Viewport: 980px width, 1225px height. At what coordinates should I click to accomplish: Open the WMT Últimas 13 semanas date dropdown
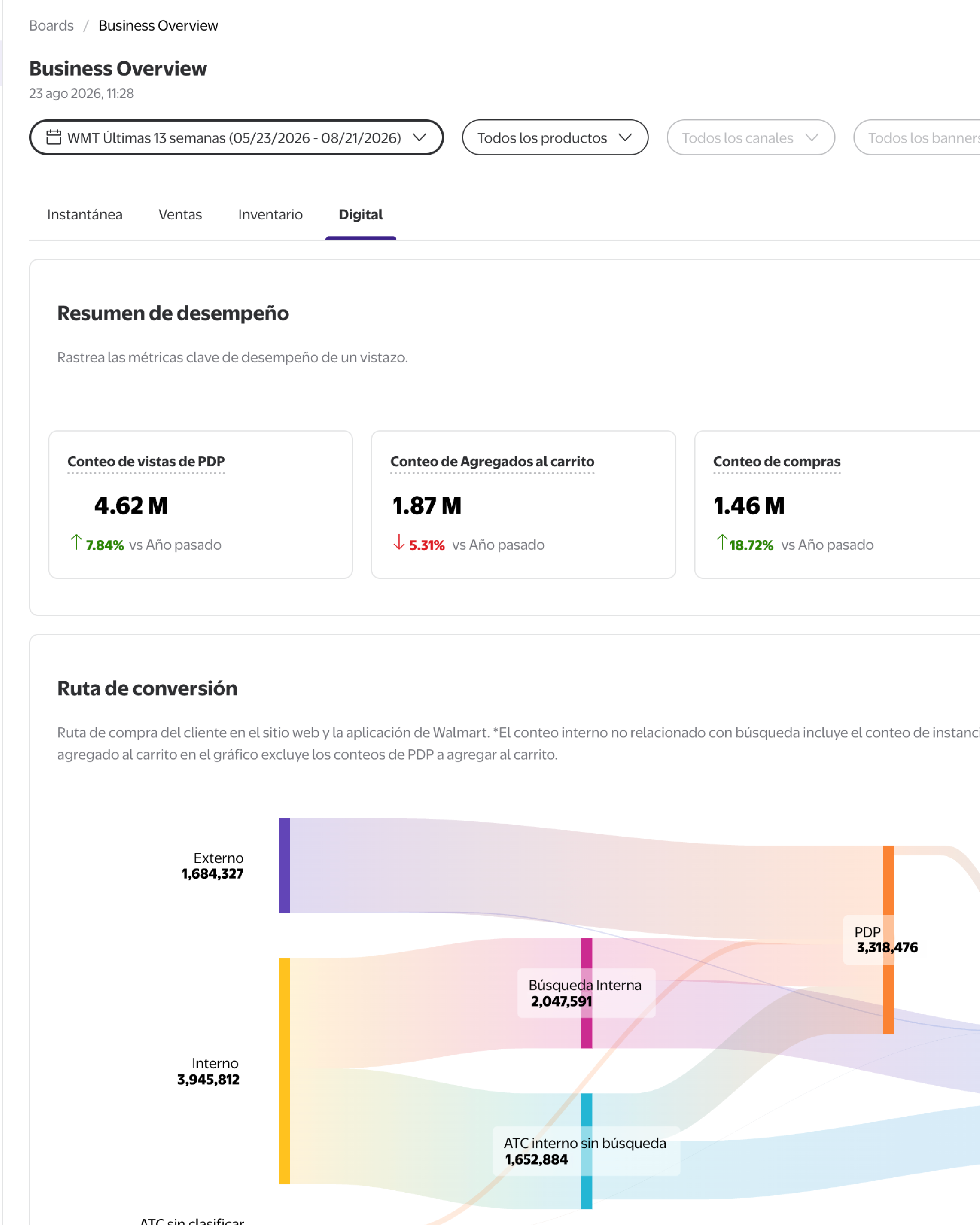pyautogui.click(x=236, y=137)
